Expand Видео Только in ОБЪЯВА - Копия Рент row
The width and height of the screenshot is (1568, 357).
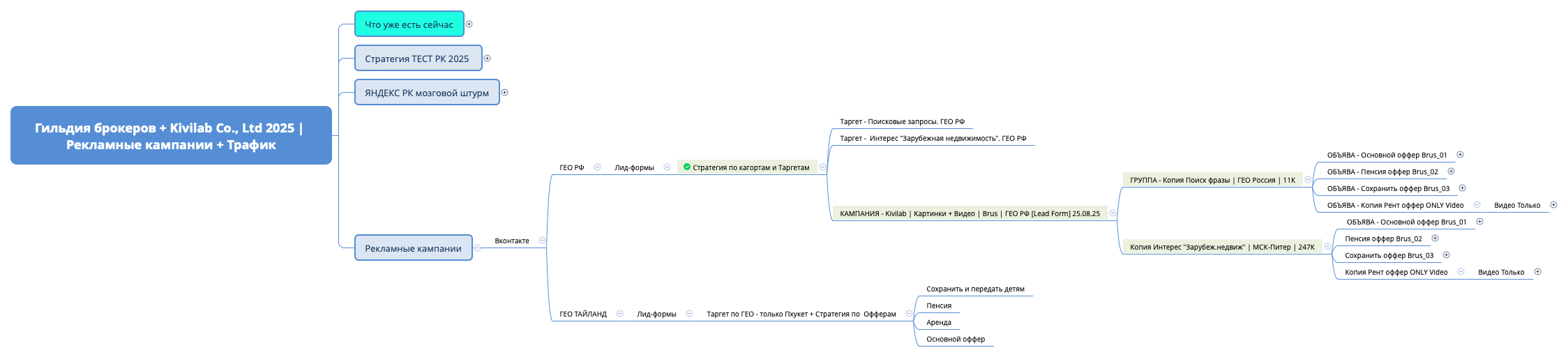coord(1554,205)
